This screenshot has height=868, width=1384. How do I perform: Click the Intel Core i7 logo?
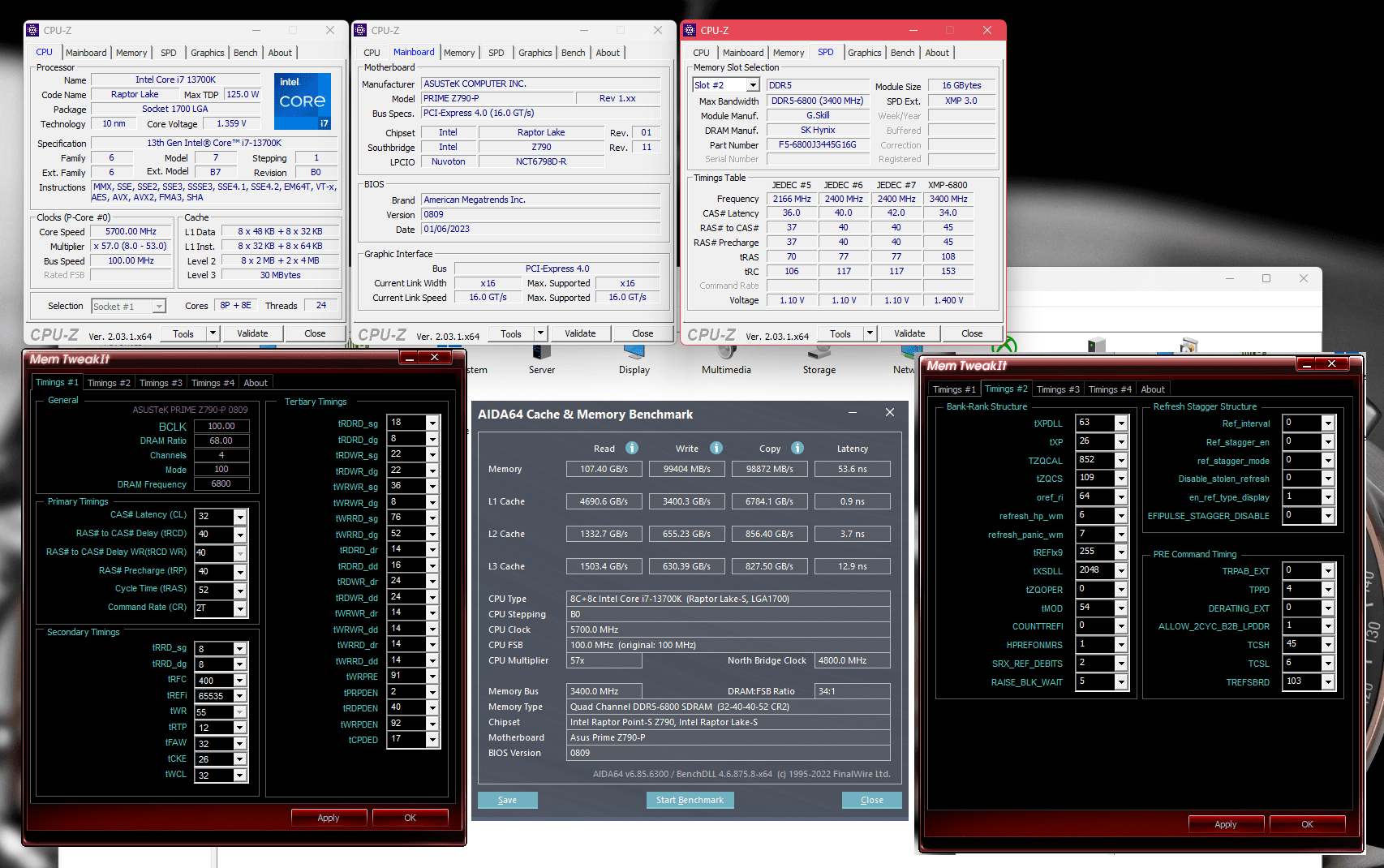(x=303, y=101)
